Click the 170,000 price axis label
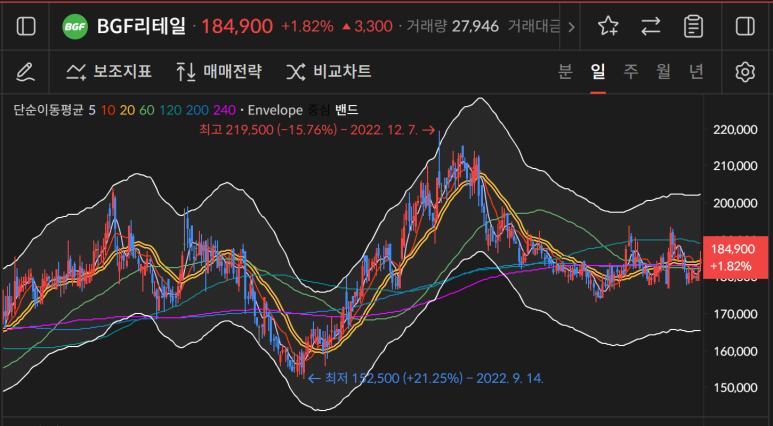 [x=736, y=314]
